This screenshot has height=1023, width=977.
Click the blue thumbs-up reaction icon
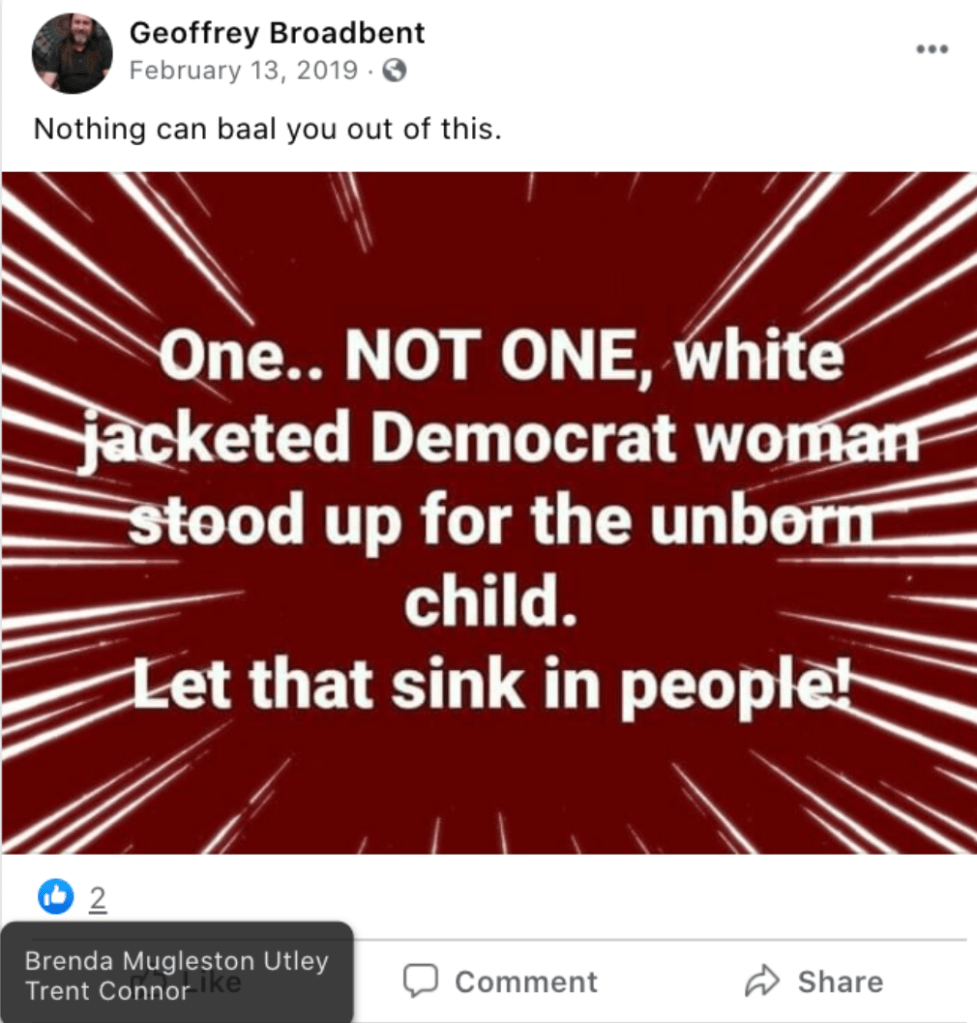point(55,896)
